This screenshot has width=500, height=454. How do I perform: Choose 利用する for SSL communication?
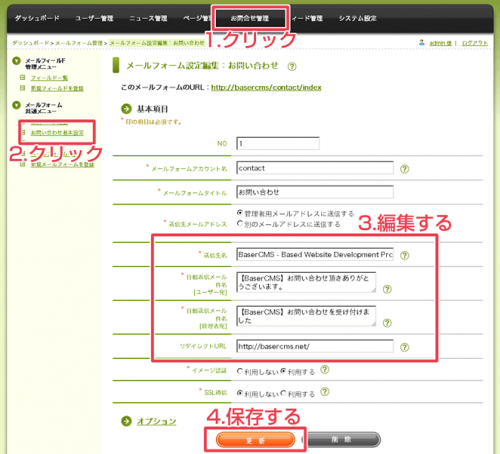tap(283, 393)
